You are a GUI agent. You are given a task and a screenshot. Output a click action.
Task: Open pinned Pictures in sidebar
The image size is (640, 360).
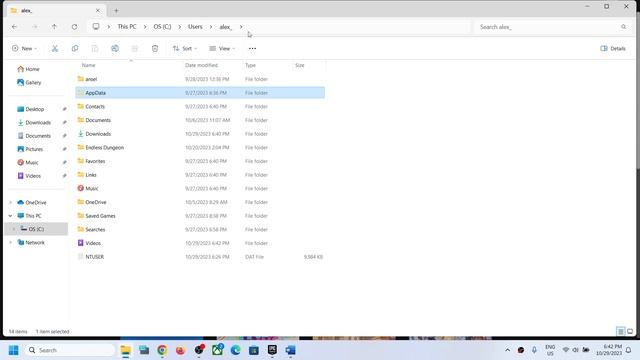(34, 149)
